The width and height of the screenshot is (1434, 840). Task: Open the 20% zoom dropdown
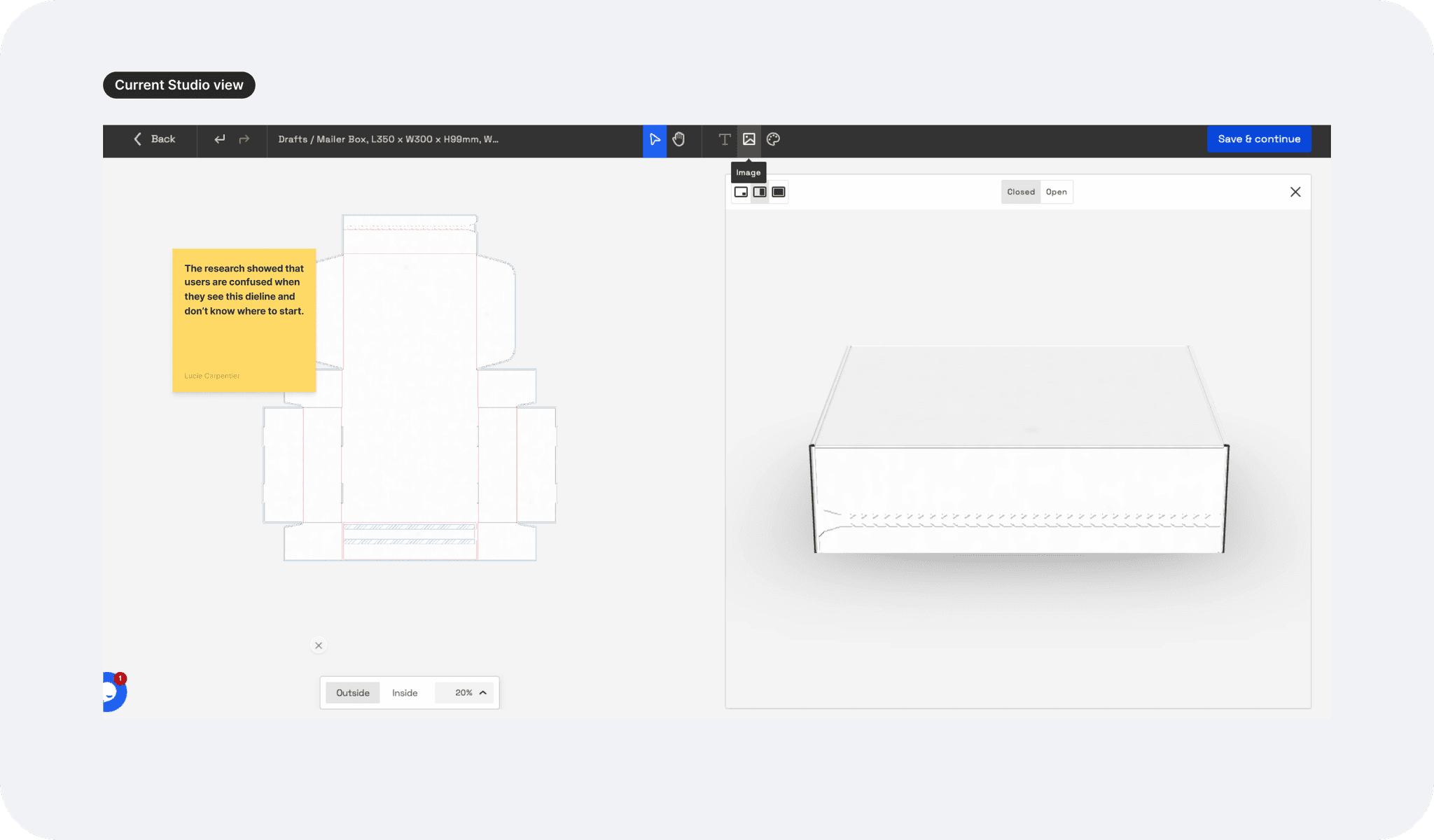coord(470,693)
